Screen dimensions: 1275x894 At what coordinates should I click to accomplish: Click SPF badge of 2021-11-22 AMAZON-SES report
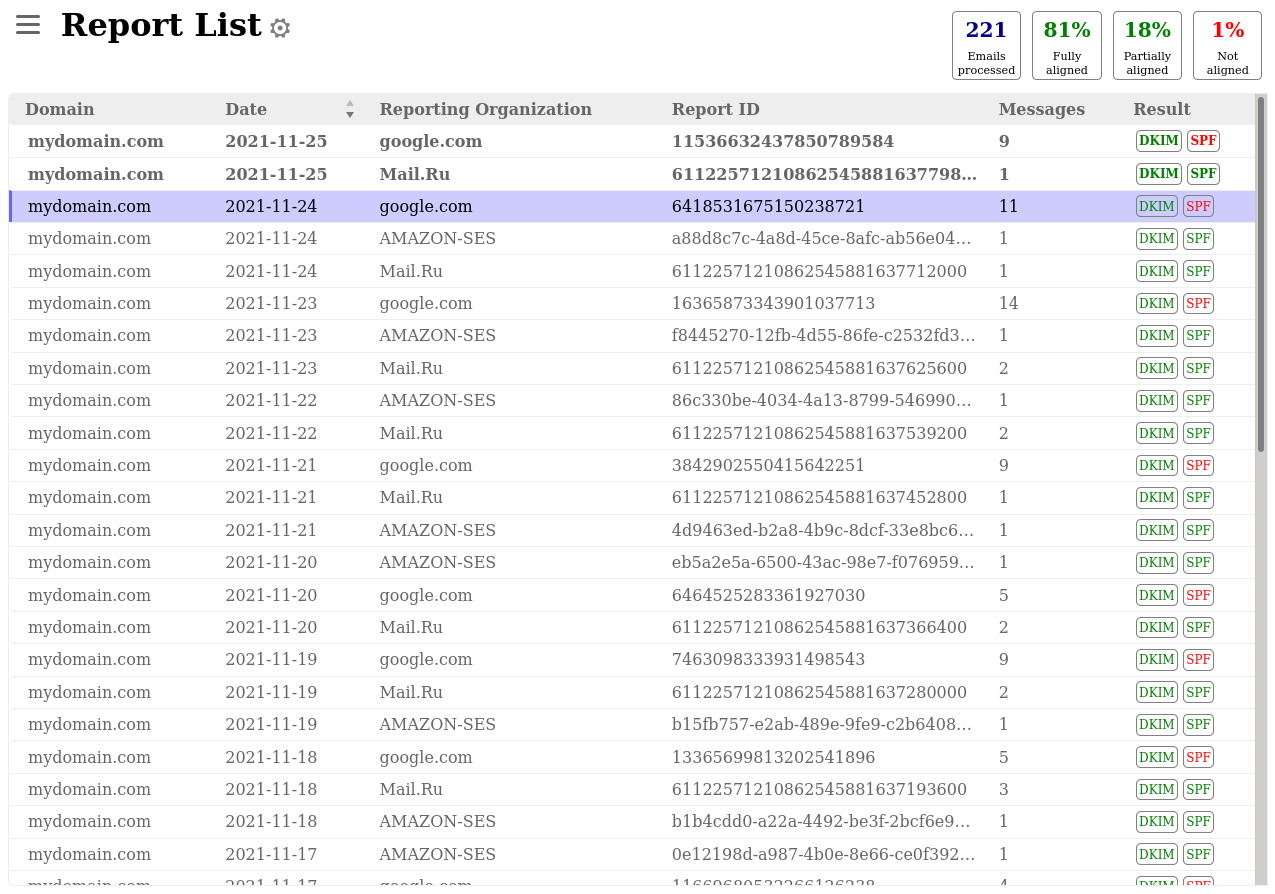click(x=1198, y=400)
